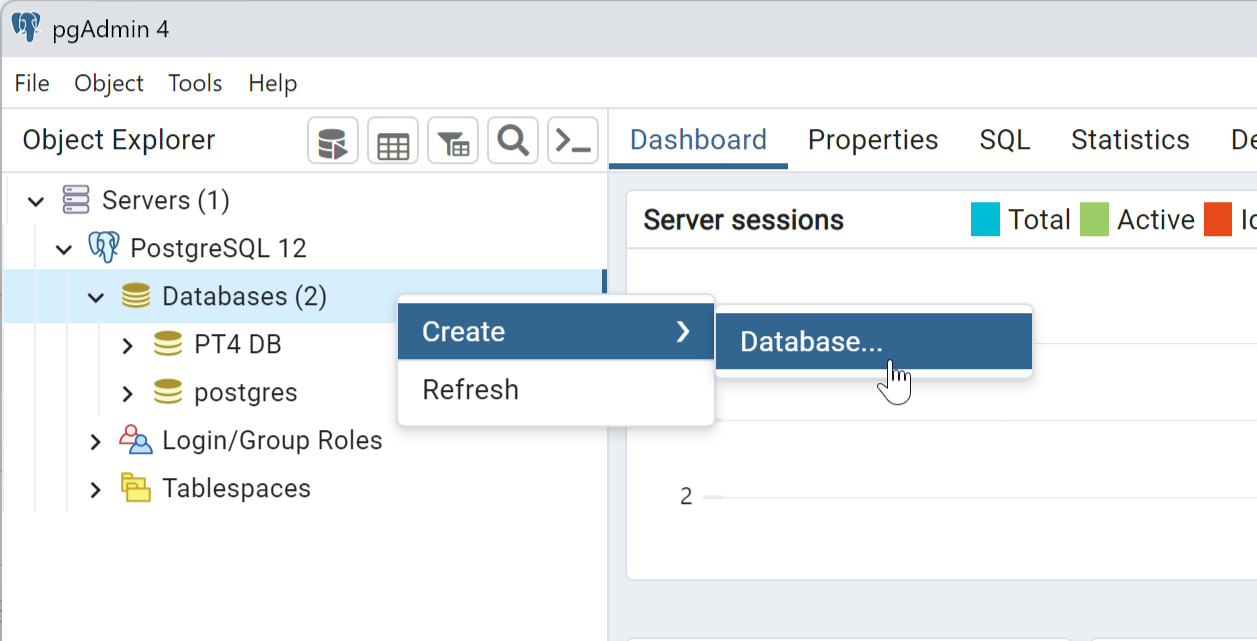Click the postgres database icon
1257x641 pixels.
point(168,392)
